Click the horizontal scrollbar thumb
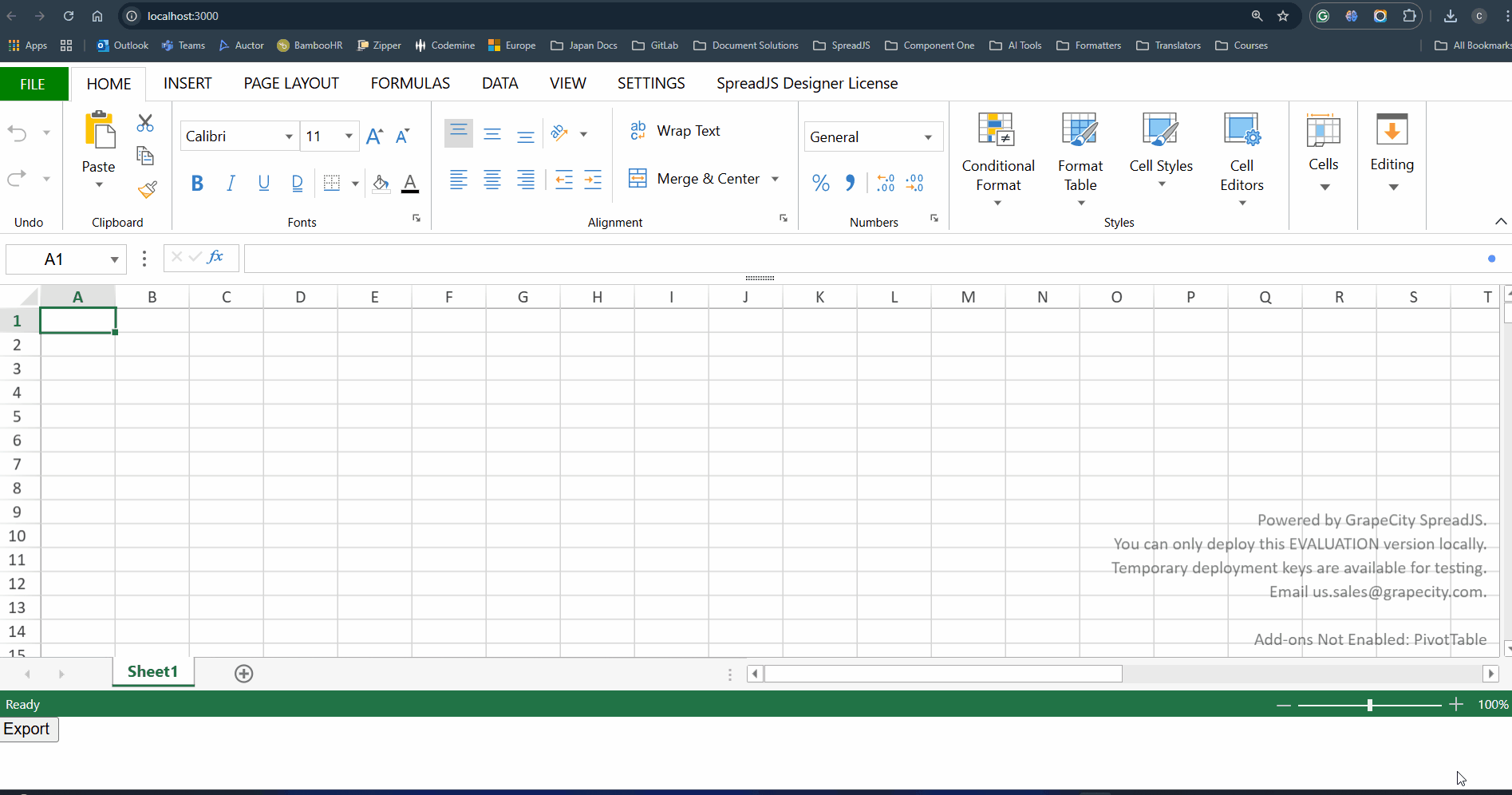The height and width of the screenshot is (795, 1512). pos(943,674)
